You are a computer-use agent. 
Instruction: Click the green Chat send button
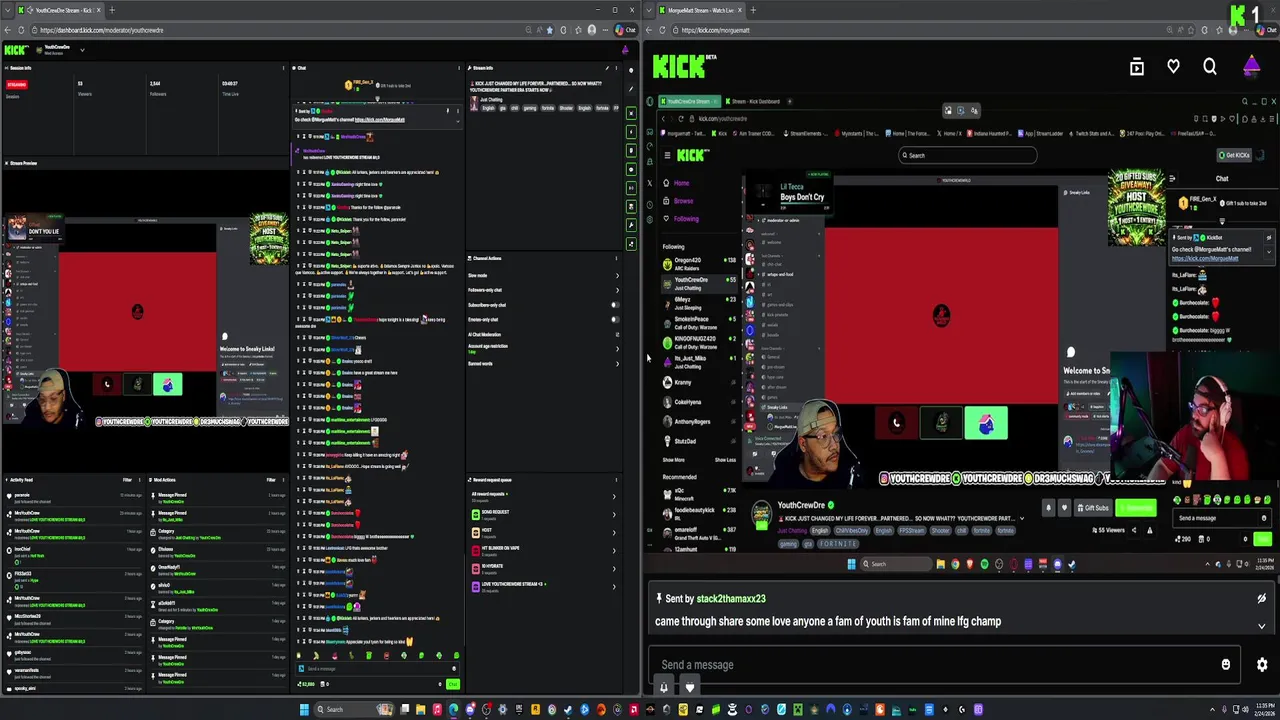tap(453, 684)
